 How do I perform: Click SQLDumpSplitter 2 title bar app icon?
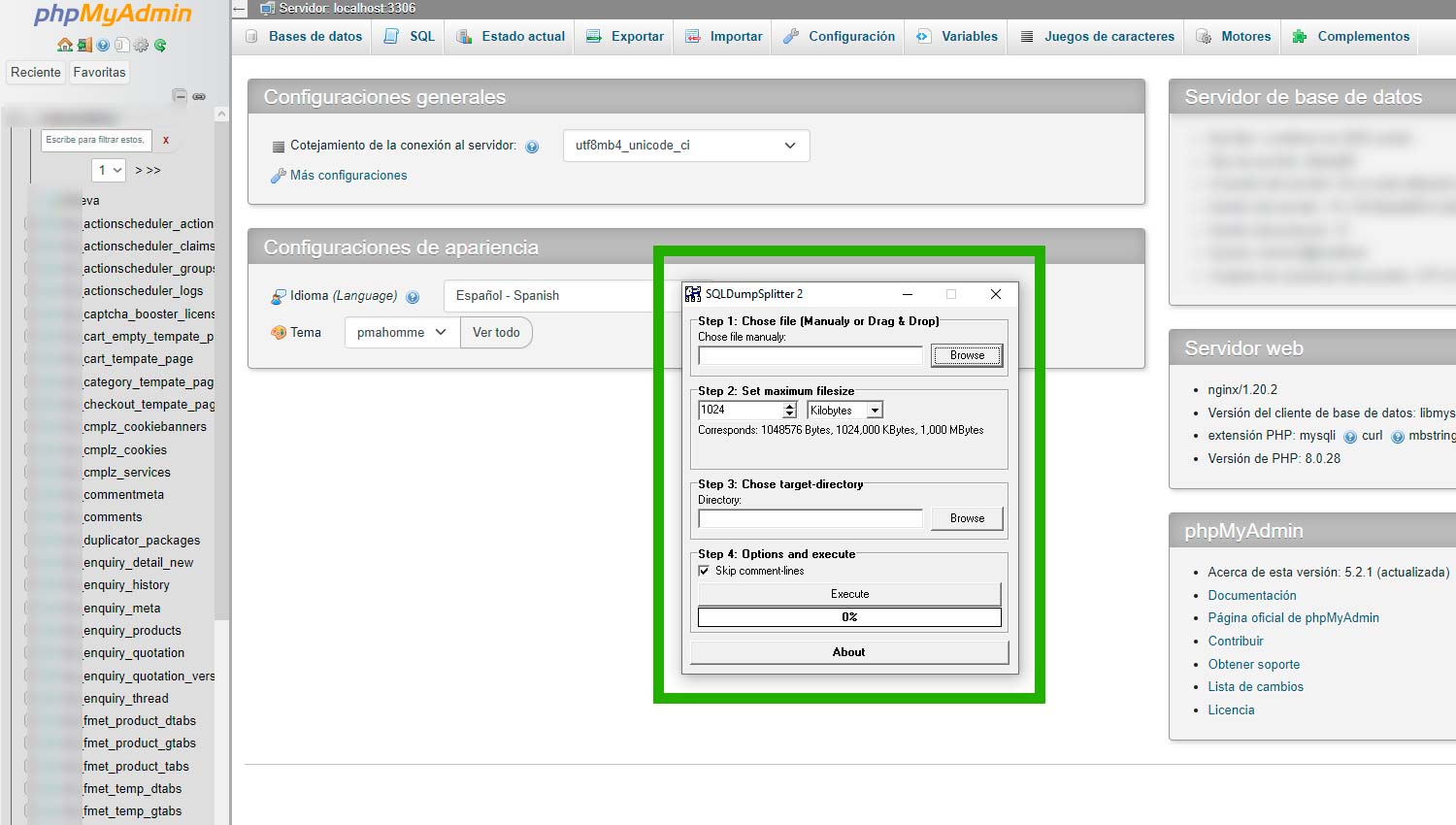tap(693, 294)
